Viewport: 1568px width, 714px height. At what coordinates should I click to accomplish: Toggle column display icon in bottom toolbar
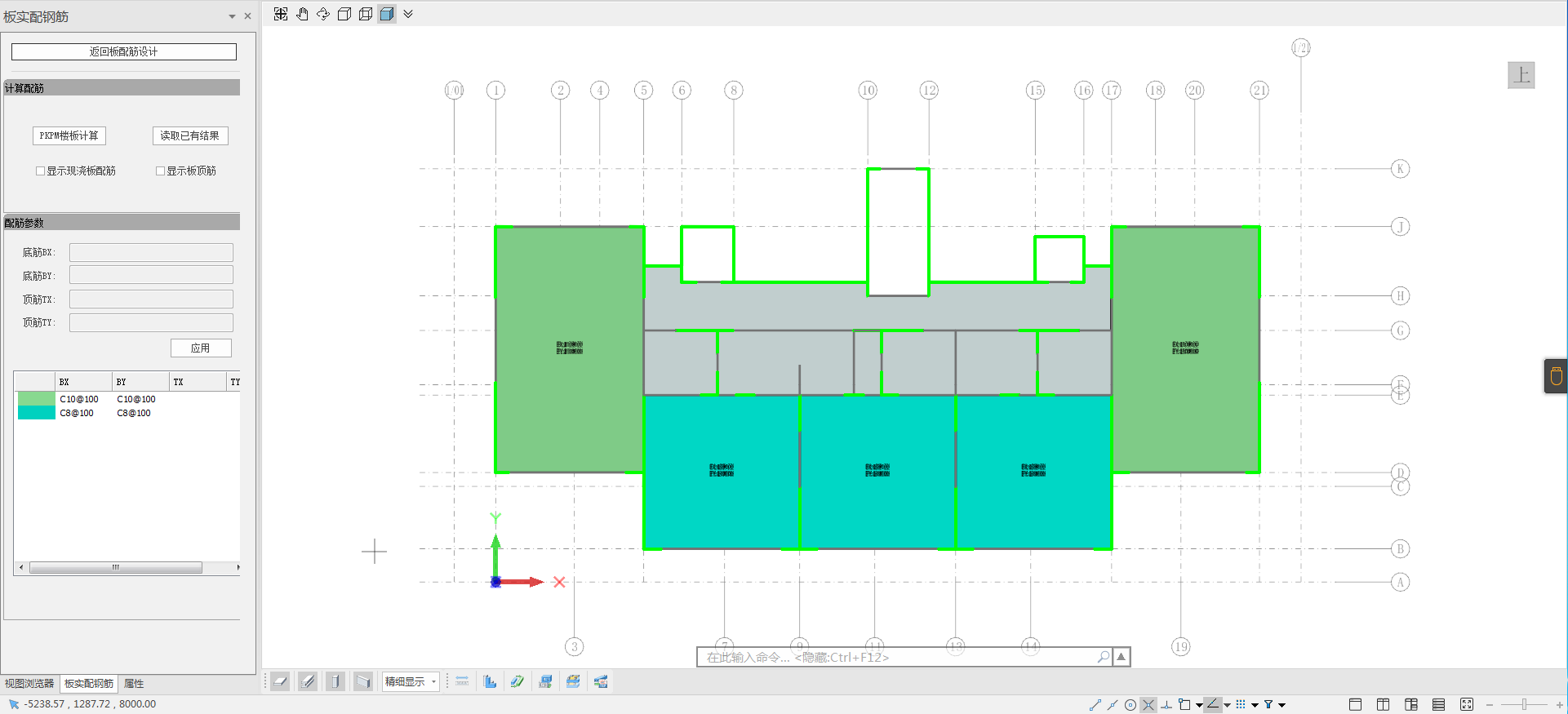(x=335, y=681)
